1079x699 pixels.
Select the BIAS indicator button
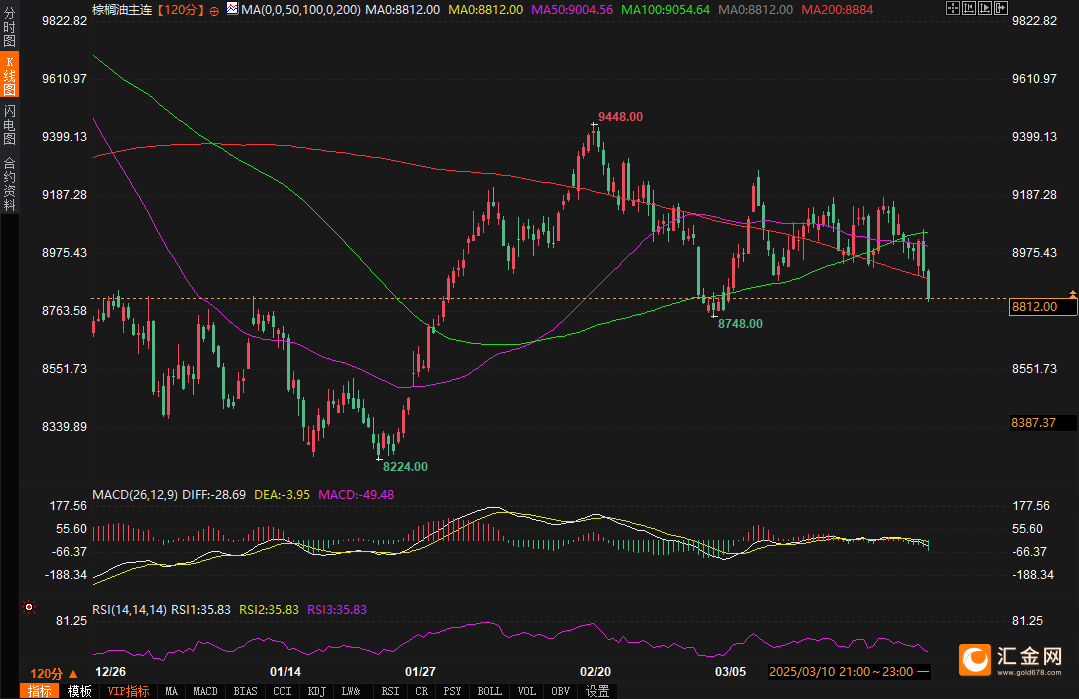246,691
